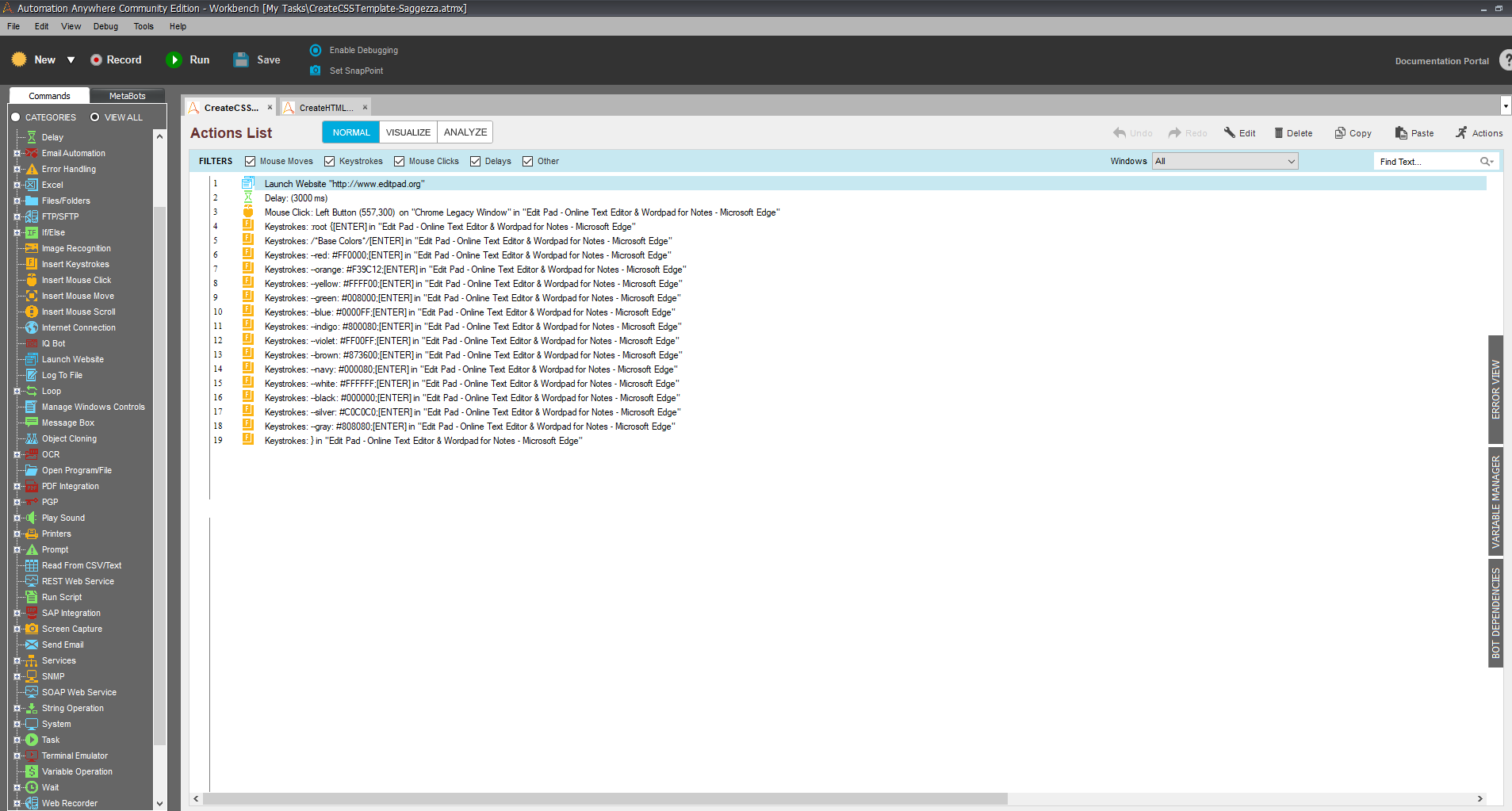The width and height of the screenshot is (1512, 811).
Task: Open the Find Text search icon
Action: [1487, 161]
